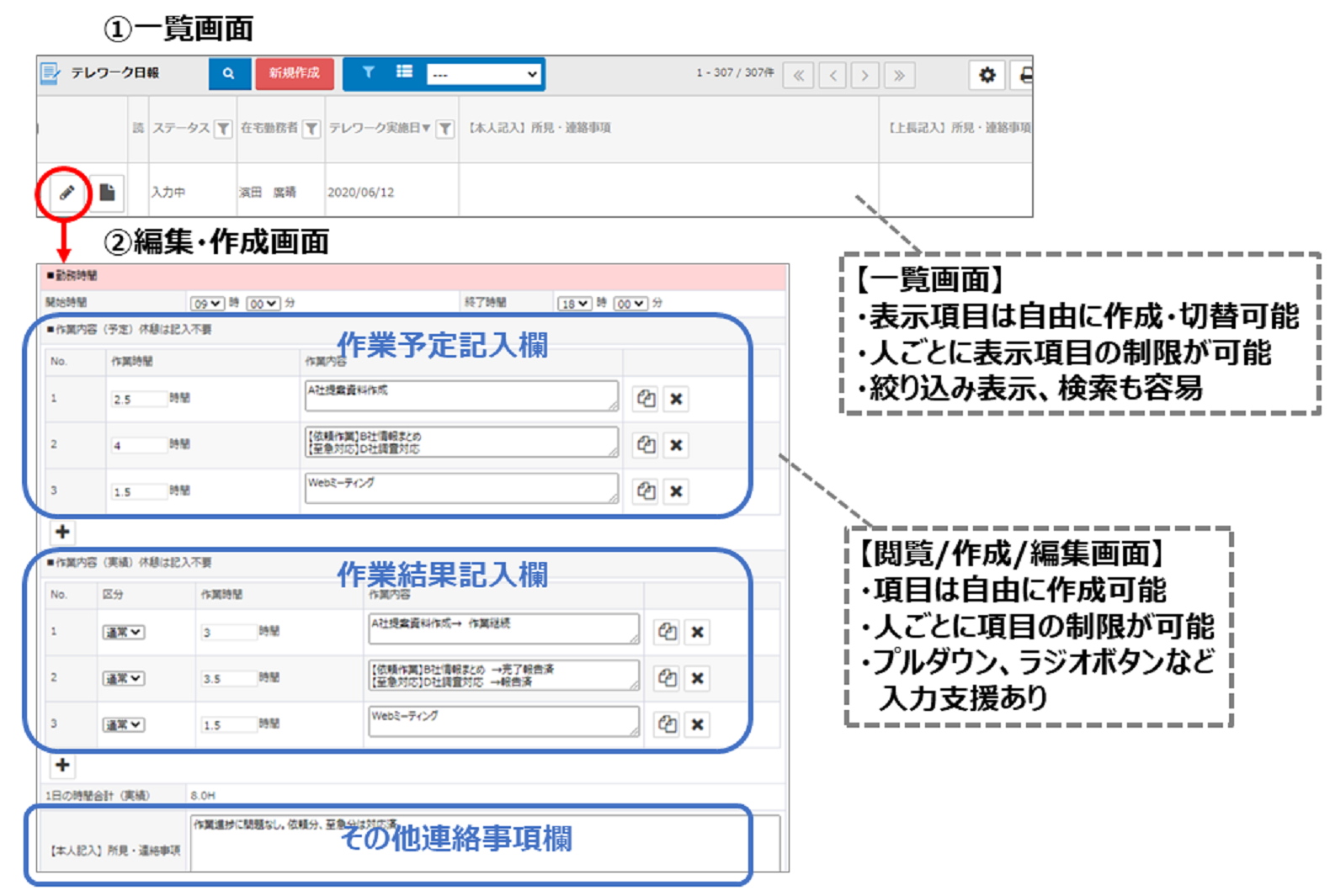1330x896 pixels.
Task: Click the funnel filter icon in the blue toolbar
Action: [368, 72]
